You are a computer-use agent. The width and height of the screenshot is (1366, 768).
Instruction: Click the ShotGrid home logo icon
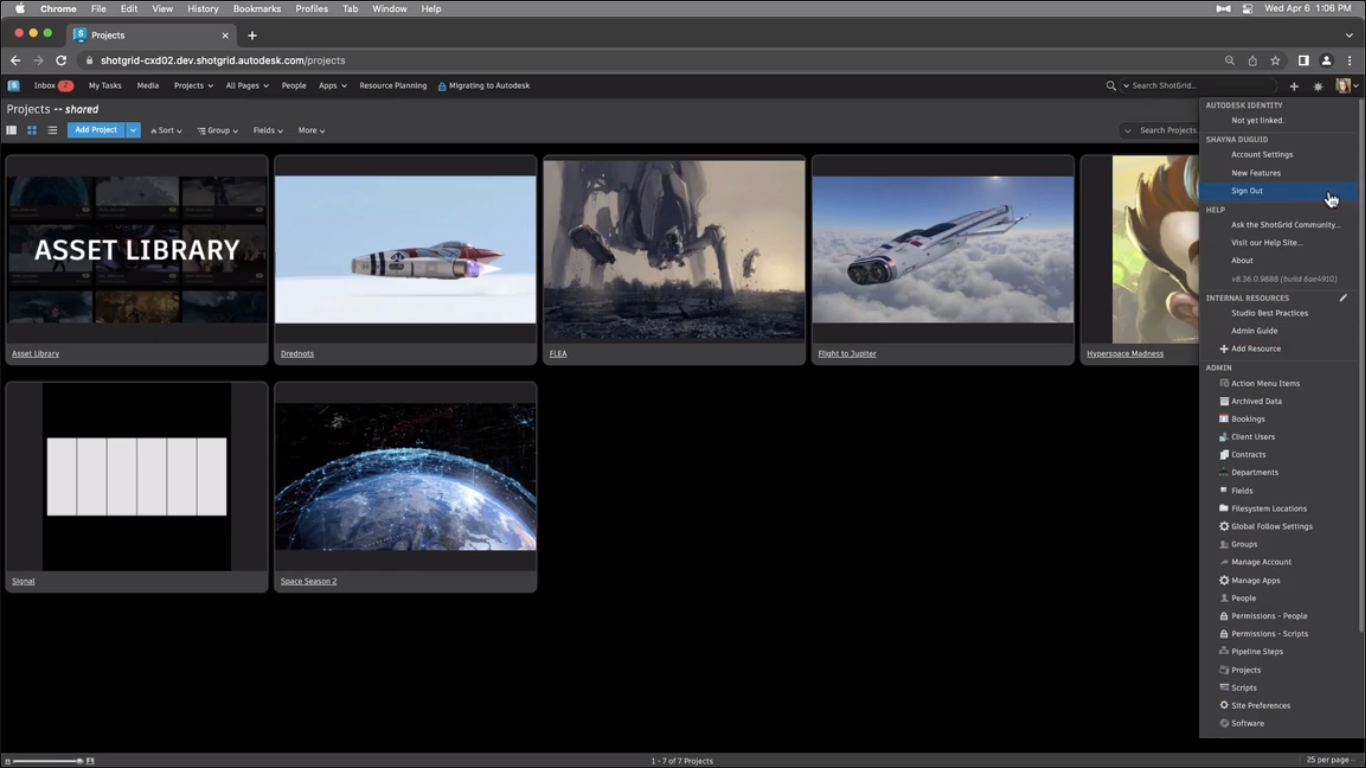tap(14, 86)
